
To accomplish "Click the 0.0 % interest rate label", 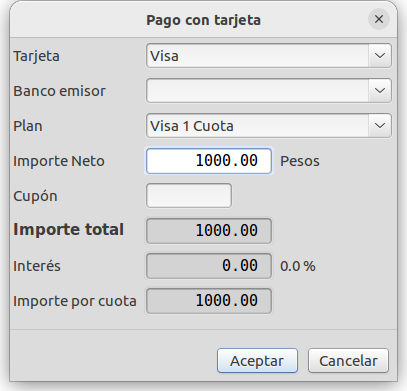I will (x=298, y=266).
